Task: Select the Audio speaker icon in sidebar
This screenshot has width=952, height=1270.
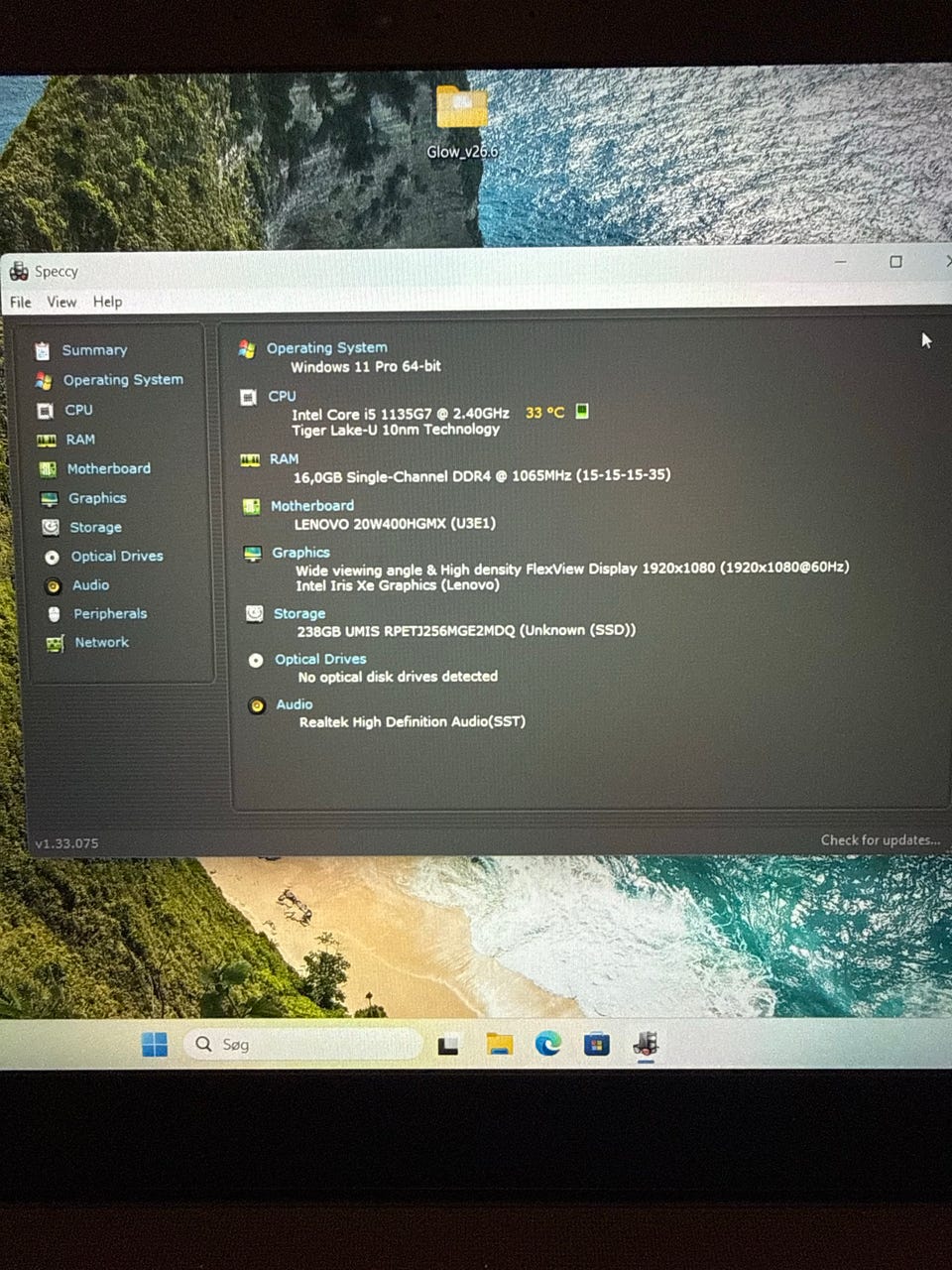Action: pos(54,586)
